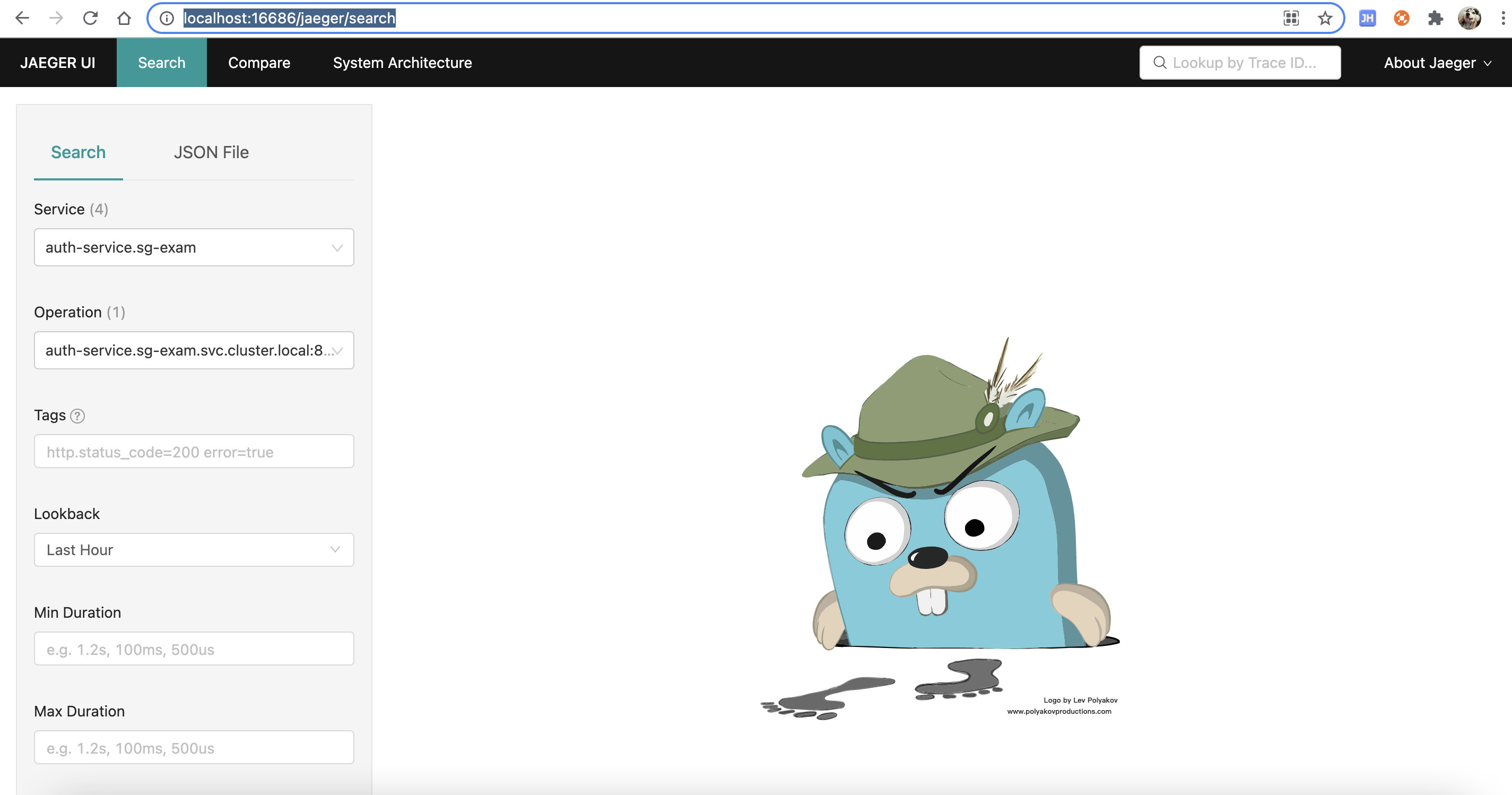Switch to the JSON File tab

click(211, 152)
